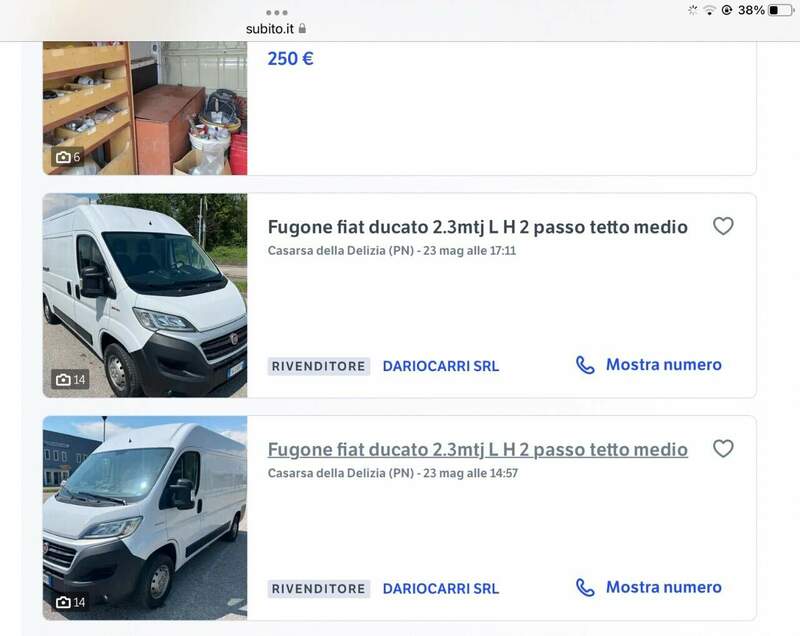Click the 250 € price

[x=290, y=59]
